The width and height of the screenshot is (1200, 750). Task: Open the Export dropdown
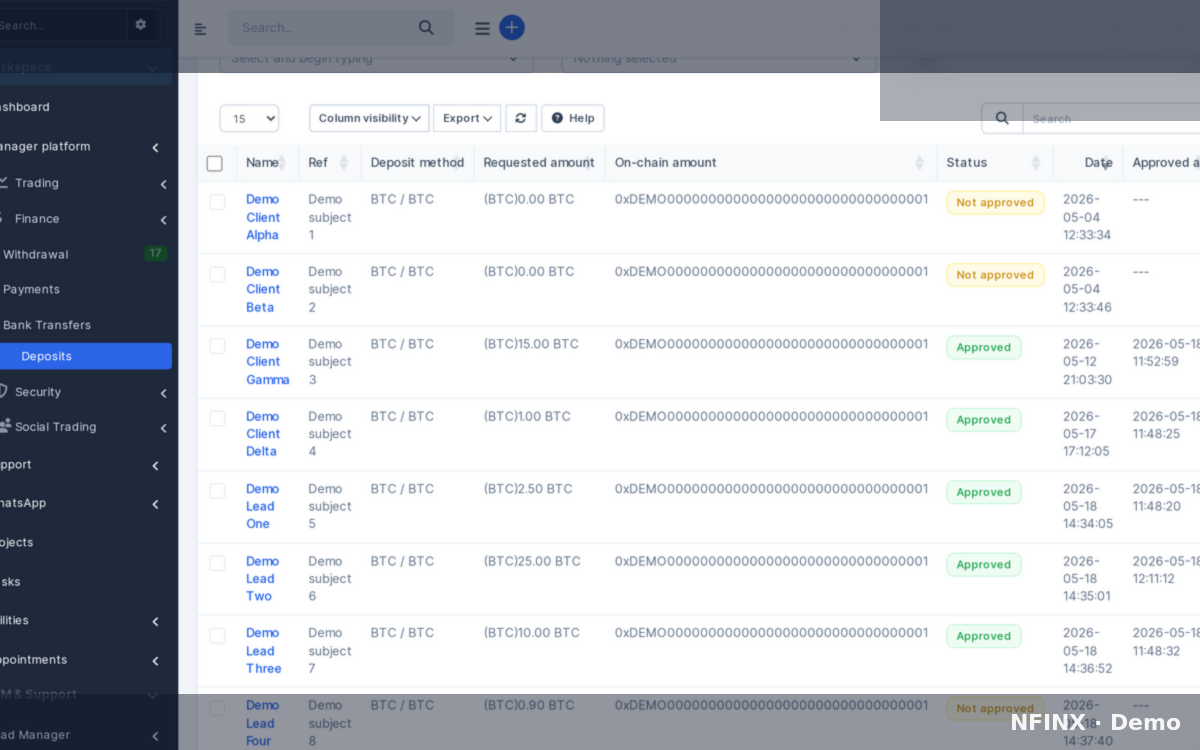click(467, 118)
